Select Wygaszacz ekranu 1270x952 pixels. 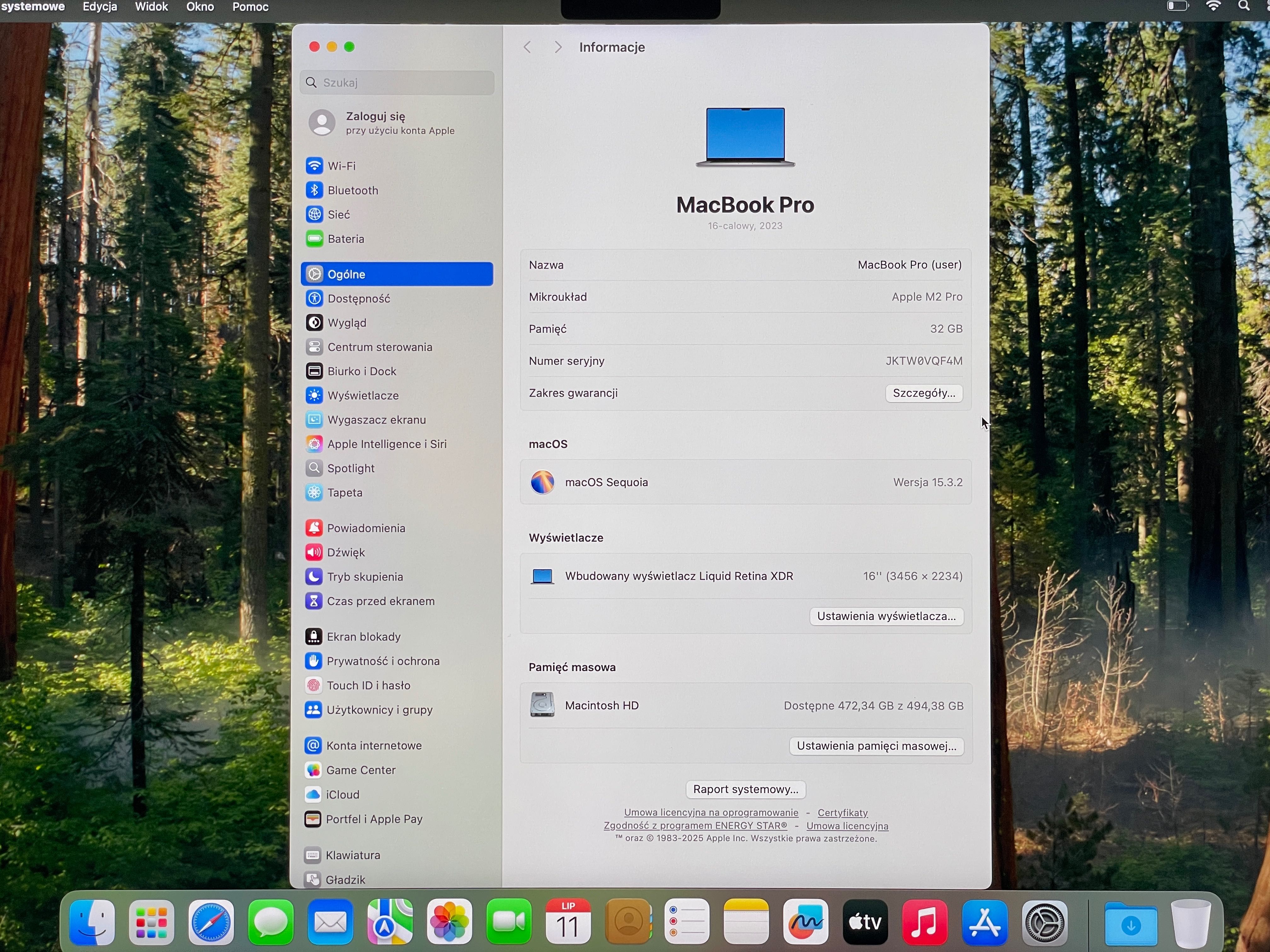(x=397, y=419)
